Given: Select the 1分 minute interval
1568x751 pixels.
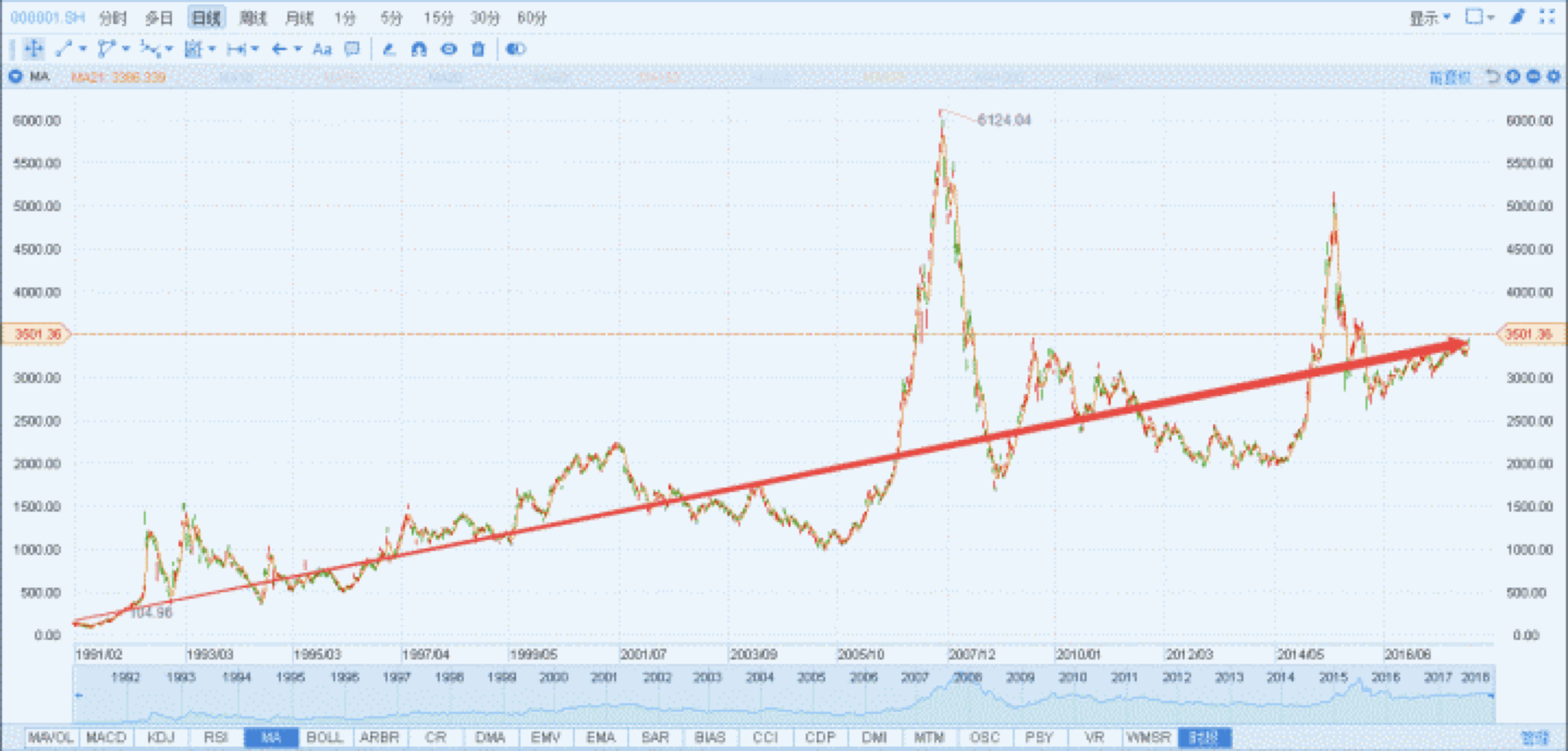Looking at the screenshot, I should coord(344,18).
